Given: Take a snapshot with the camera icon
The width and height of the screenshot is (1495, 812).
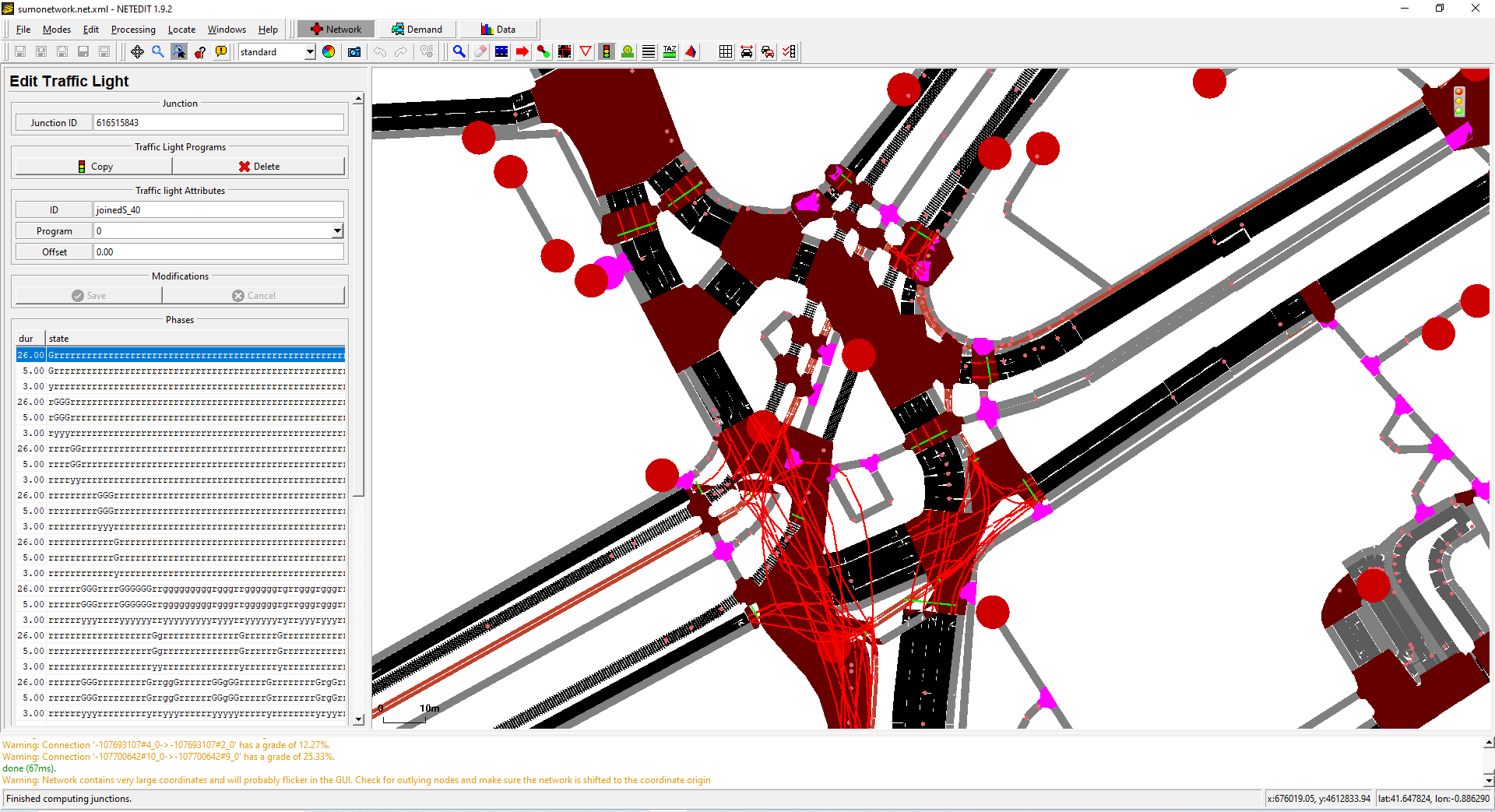Looking at the screenshot, I should tap(354, 52).
